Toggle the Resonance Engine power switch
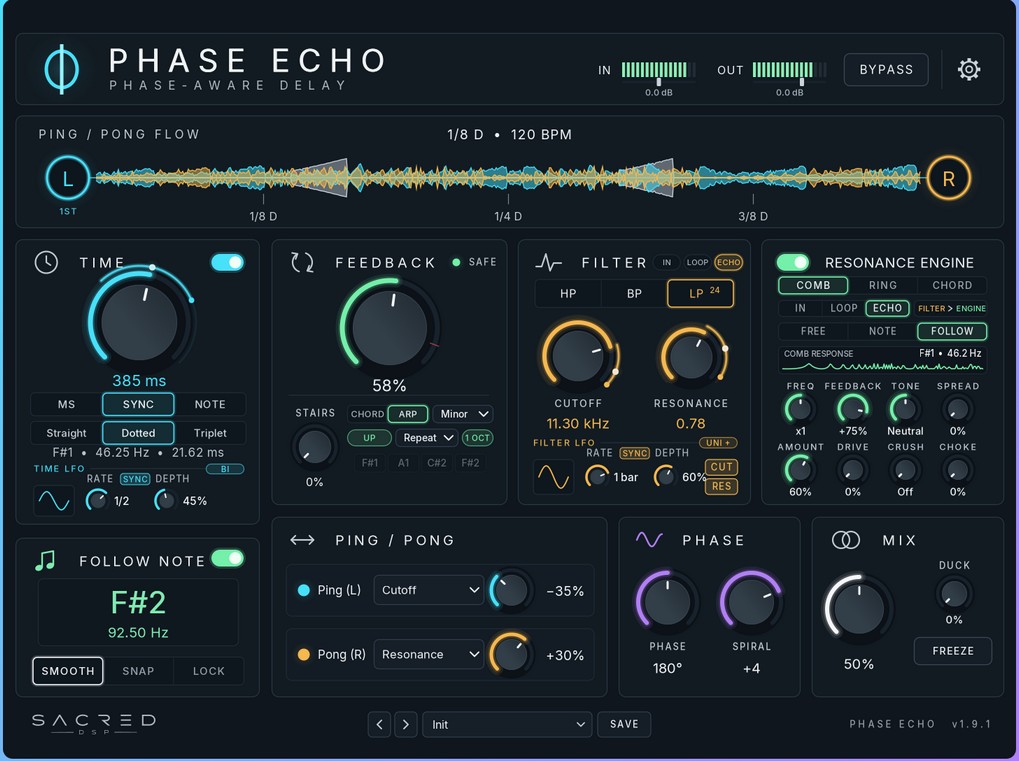Image resolution: width=1019 pixels, height=761 pixels. coord(793,263)
